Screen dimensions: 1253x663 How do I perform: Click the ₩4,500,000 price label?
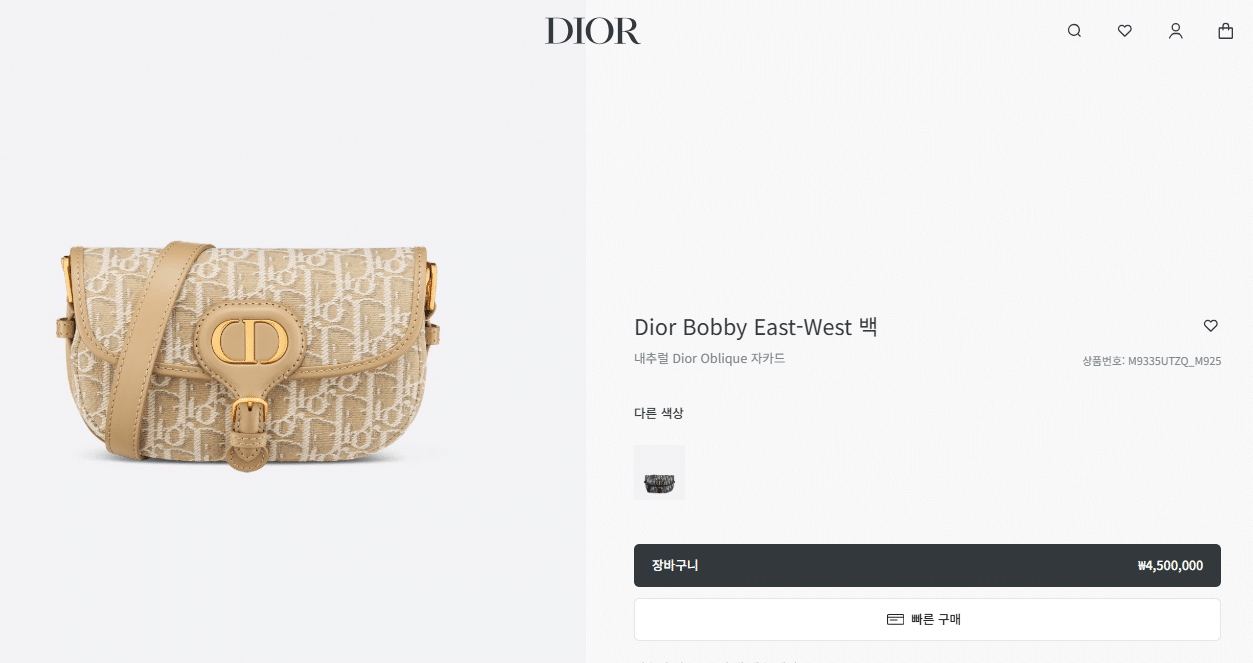tap(1170, 566)
